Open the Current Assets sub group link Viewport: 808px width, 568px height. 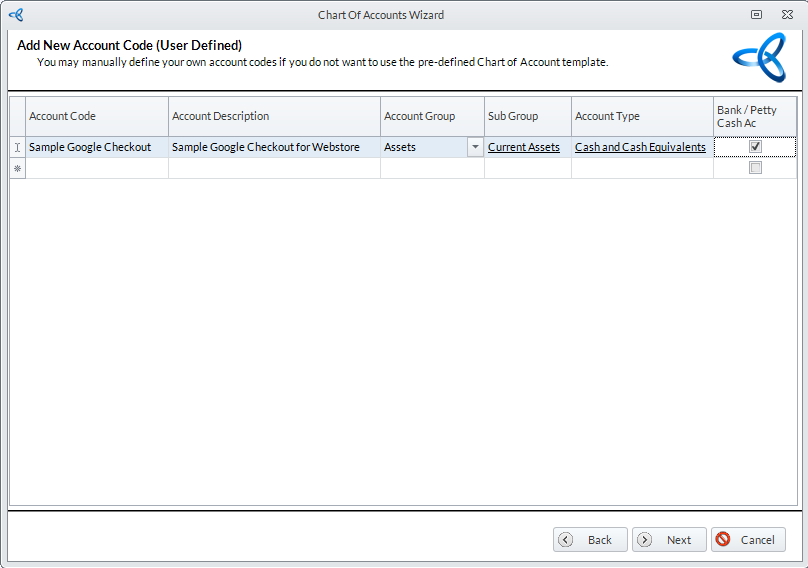(524, 147)
